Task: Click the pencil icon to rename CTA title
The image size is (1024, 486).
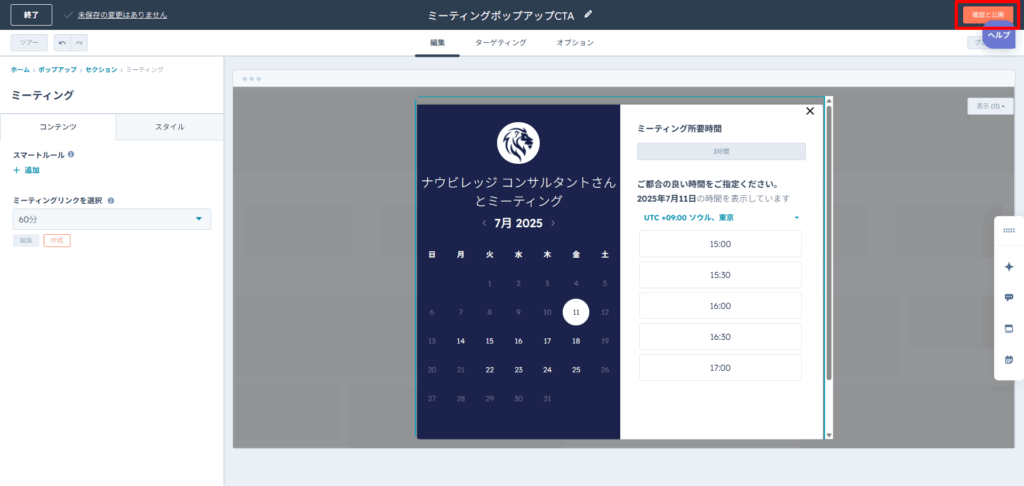Action: [x=588, y=14]
